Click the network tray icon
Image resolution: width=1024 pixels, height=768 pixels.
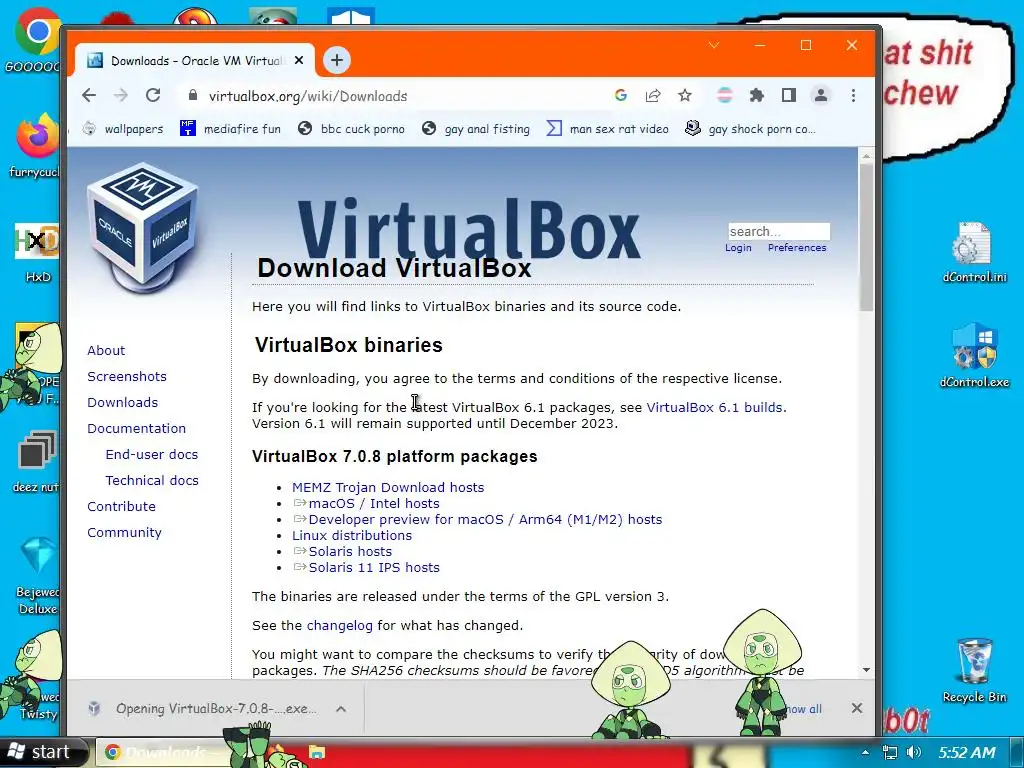889,752
